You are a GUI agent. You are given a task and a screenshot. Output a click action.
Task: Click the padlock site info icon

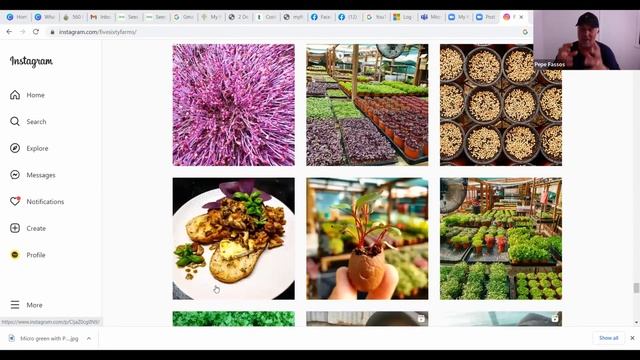(52, 32)
